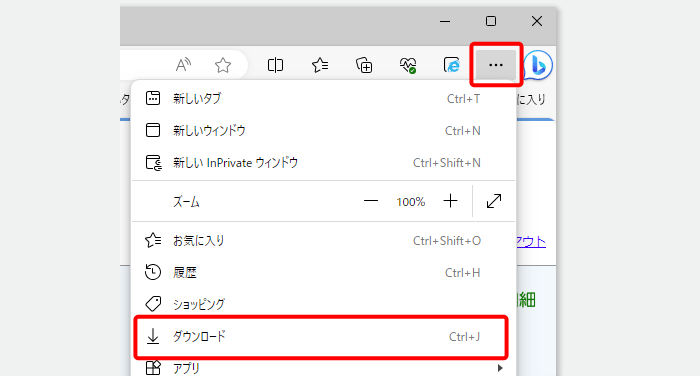Expand the アプリ submenu
Image resolution: width=700 pixels, height=376 pixels.
(323, 368)
